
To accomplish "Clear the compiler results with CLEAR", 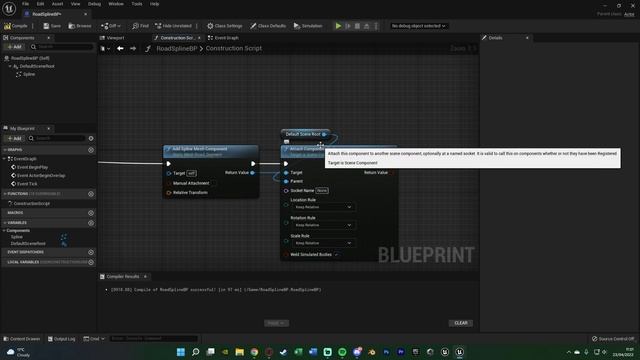I will (461, 323).
